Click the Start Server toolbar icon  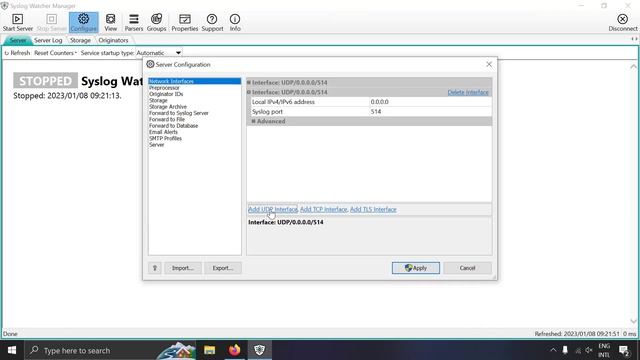click(18, 22)
